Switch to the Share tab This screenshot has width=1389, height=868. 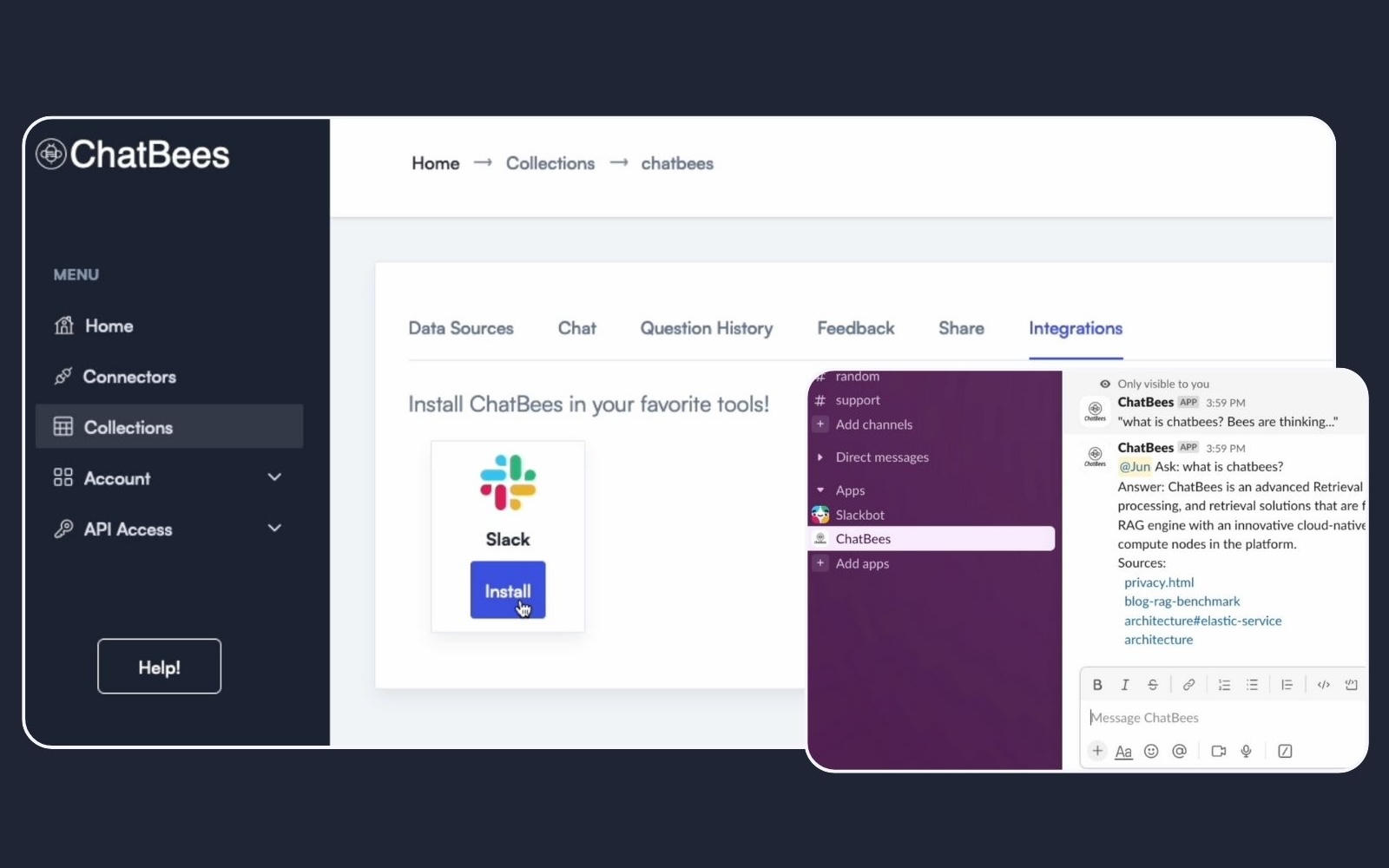(961, 328)
